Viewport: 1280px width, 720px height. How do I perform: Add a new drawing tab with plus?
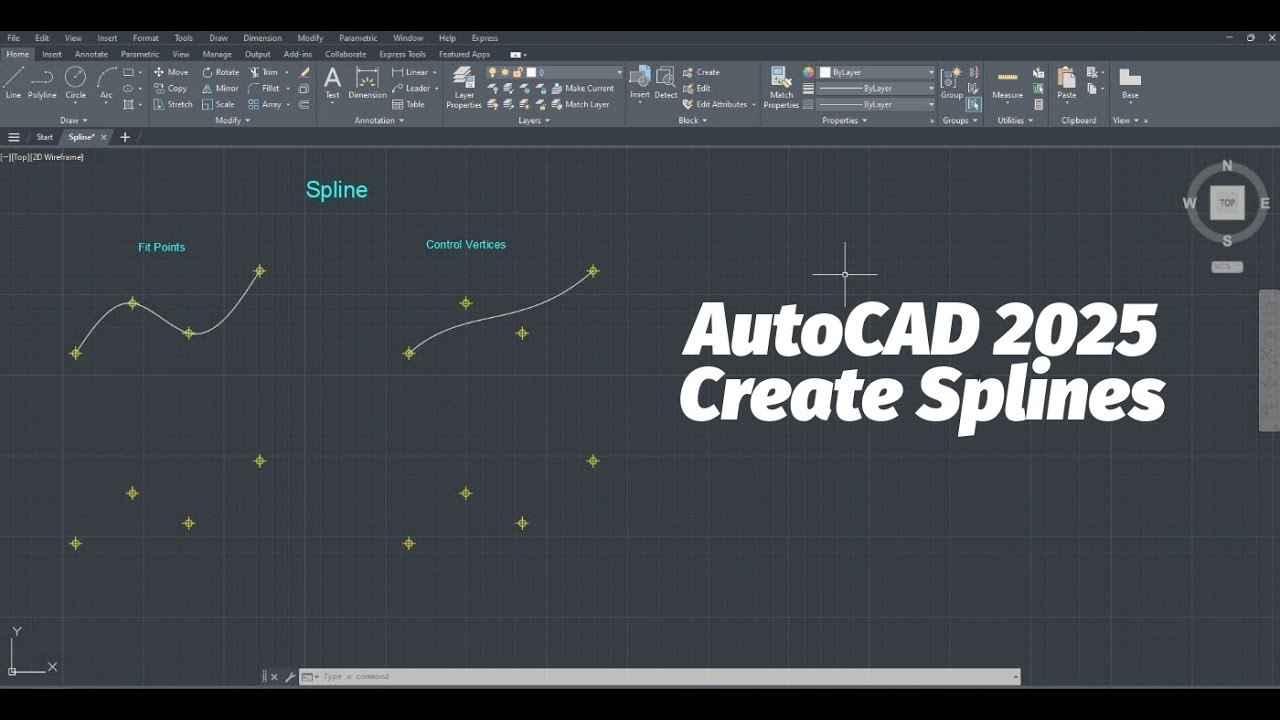tap(125, 137)
